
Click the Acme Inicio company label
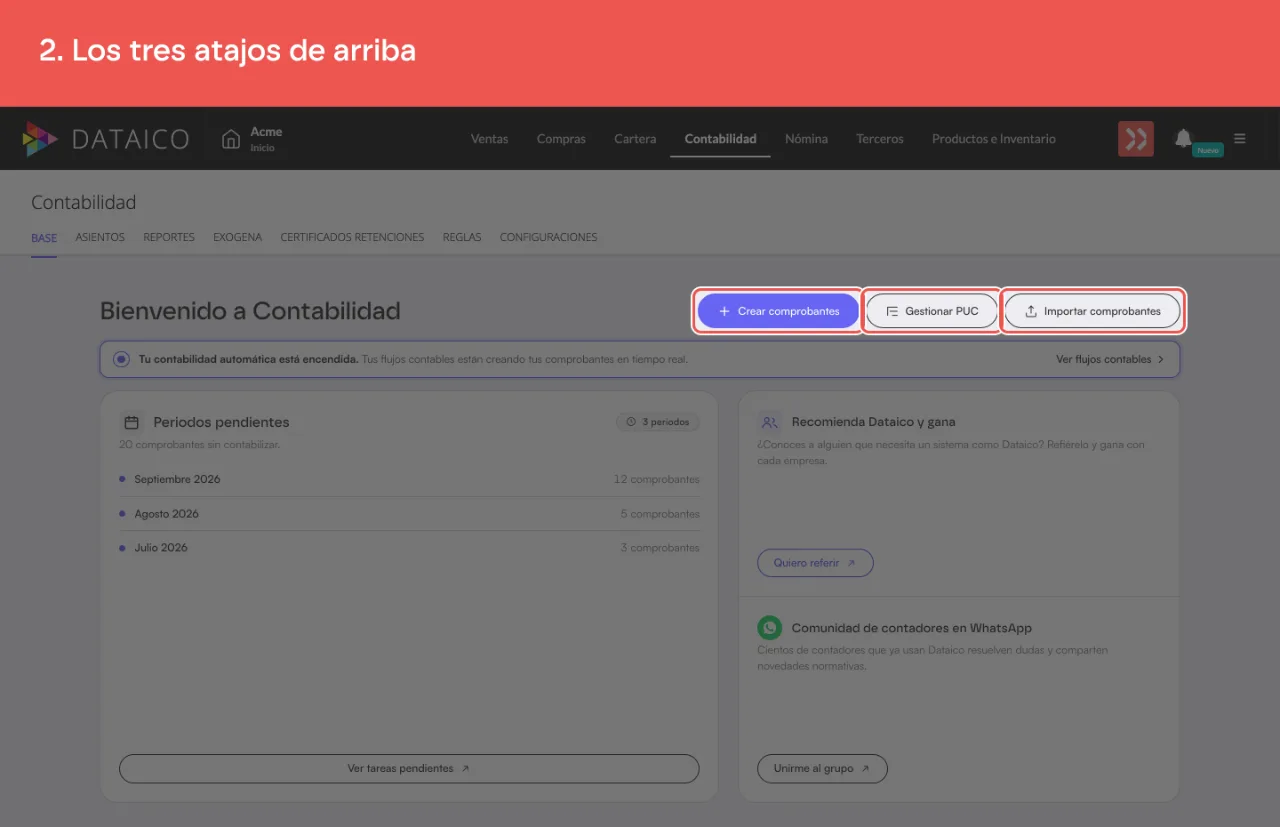pos(266,139)
